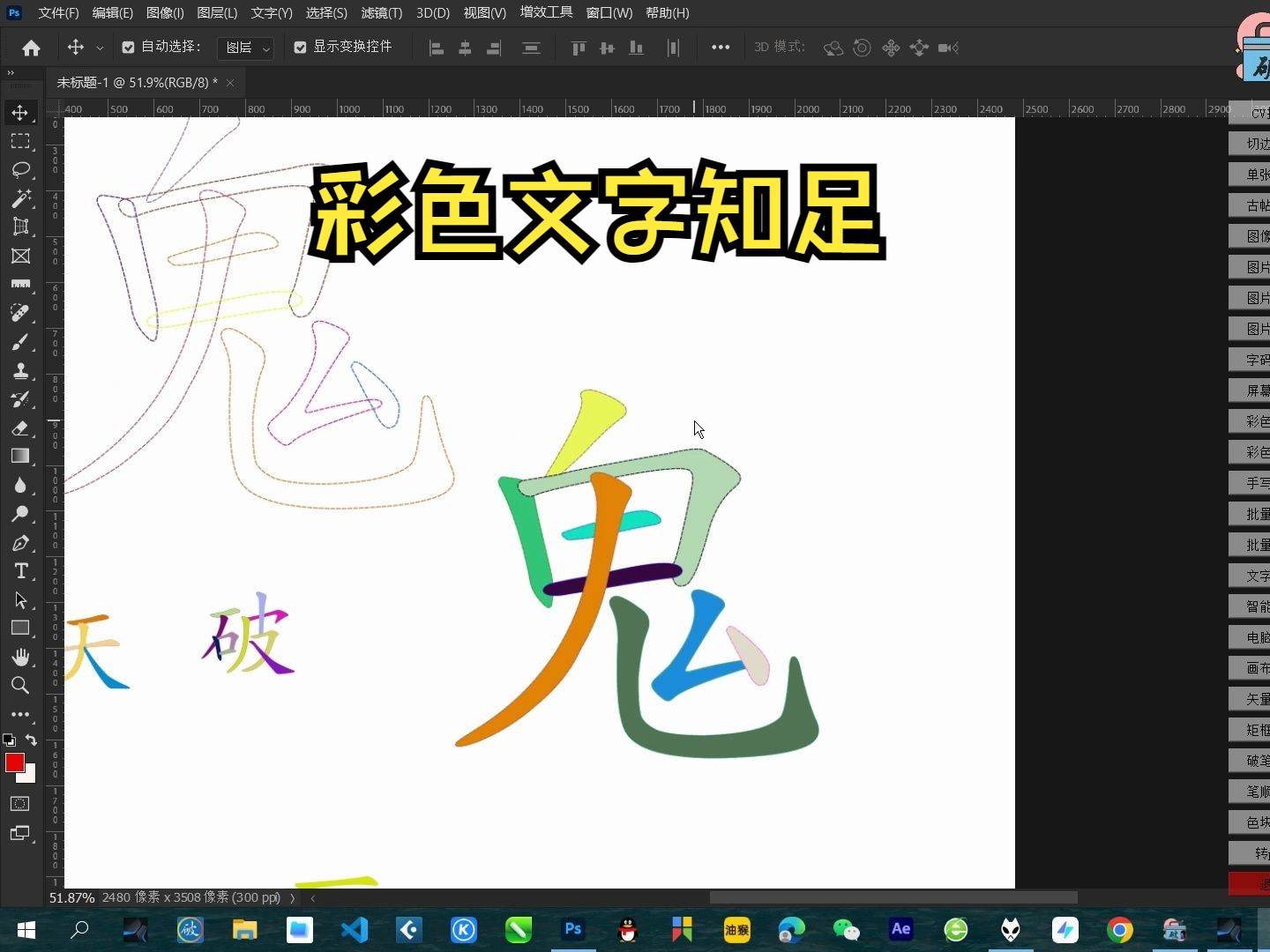
Task: Click the align top edges icon
Action: click(579, 48)
